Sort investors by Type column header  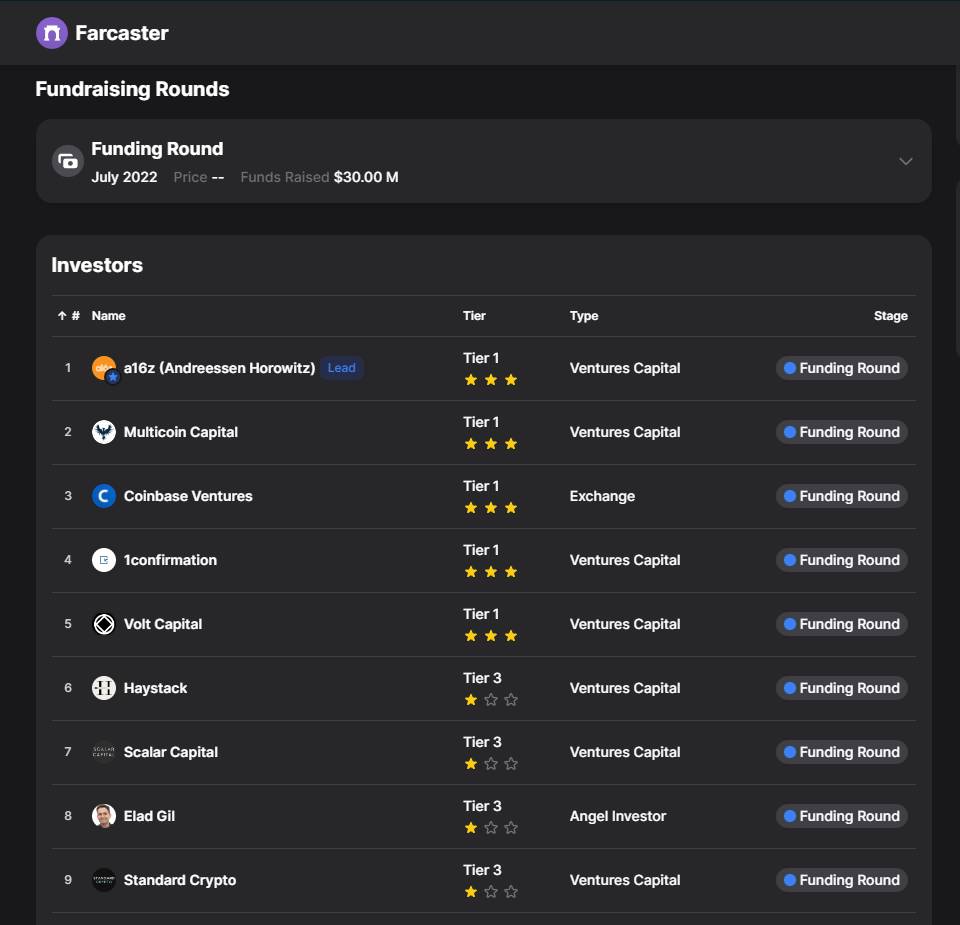(583, 316)
